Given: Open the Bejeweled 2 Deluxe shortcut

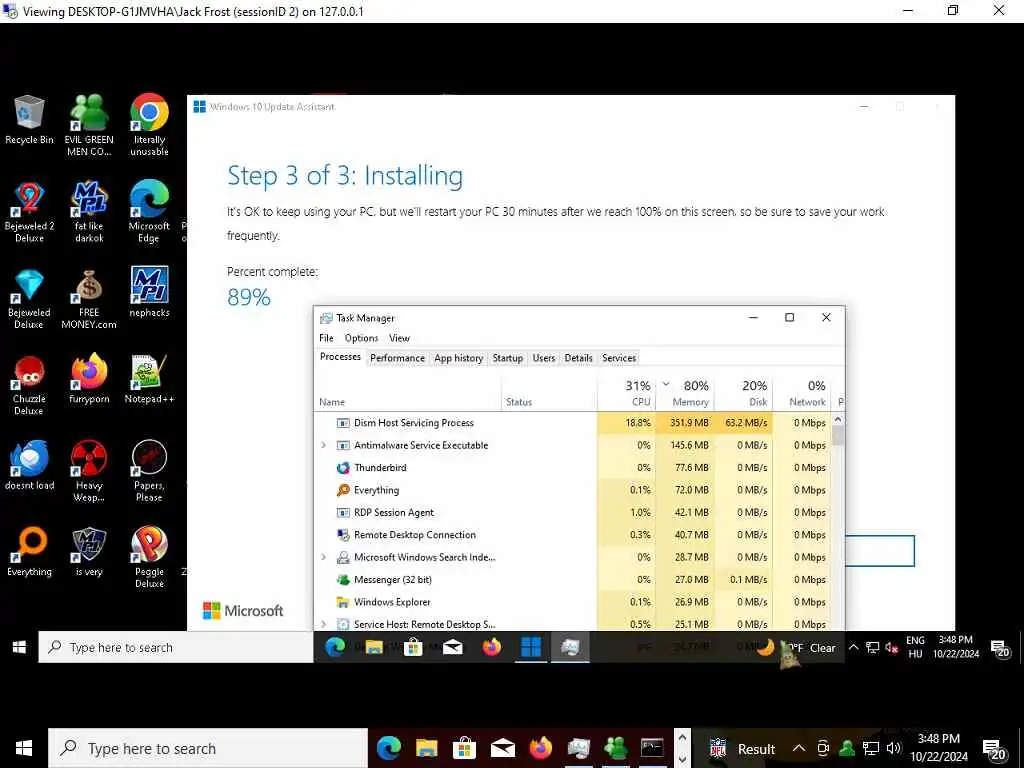Looking at the screenshot, I should [x=29, y=211].
